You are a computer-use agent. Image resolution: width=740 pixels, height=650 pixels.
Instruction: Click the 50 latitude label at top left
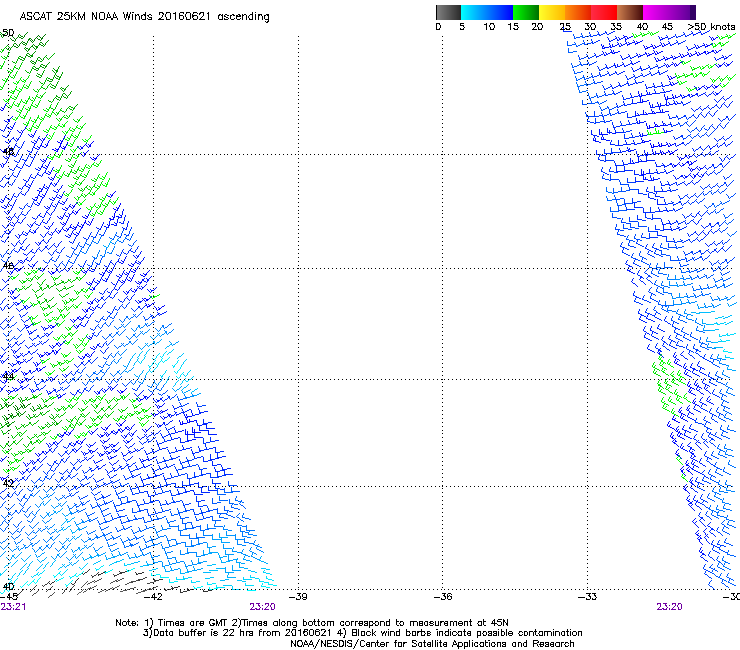(8, 33)
